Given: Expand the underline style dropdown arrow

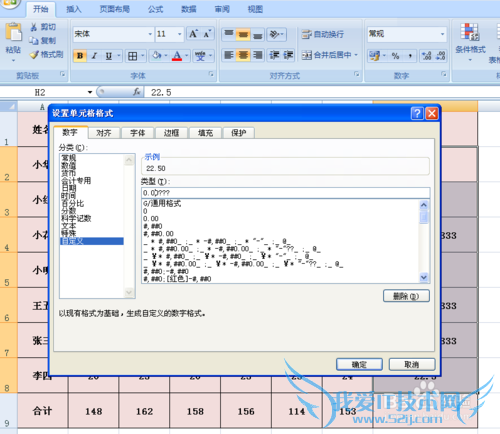Looking at the screenshot, I should (x=119, y=56).
